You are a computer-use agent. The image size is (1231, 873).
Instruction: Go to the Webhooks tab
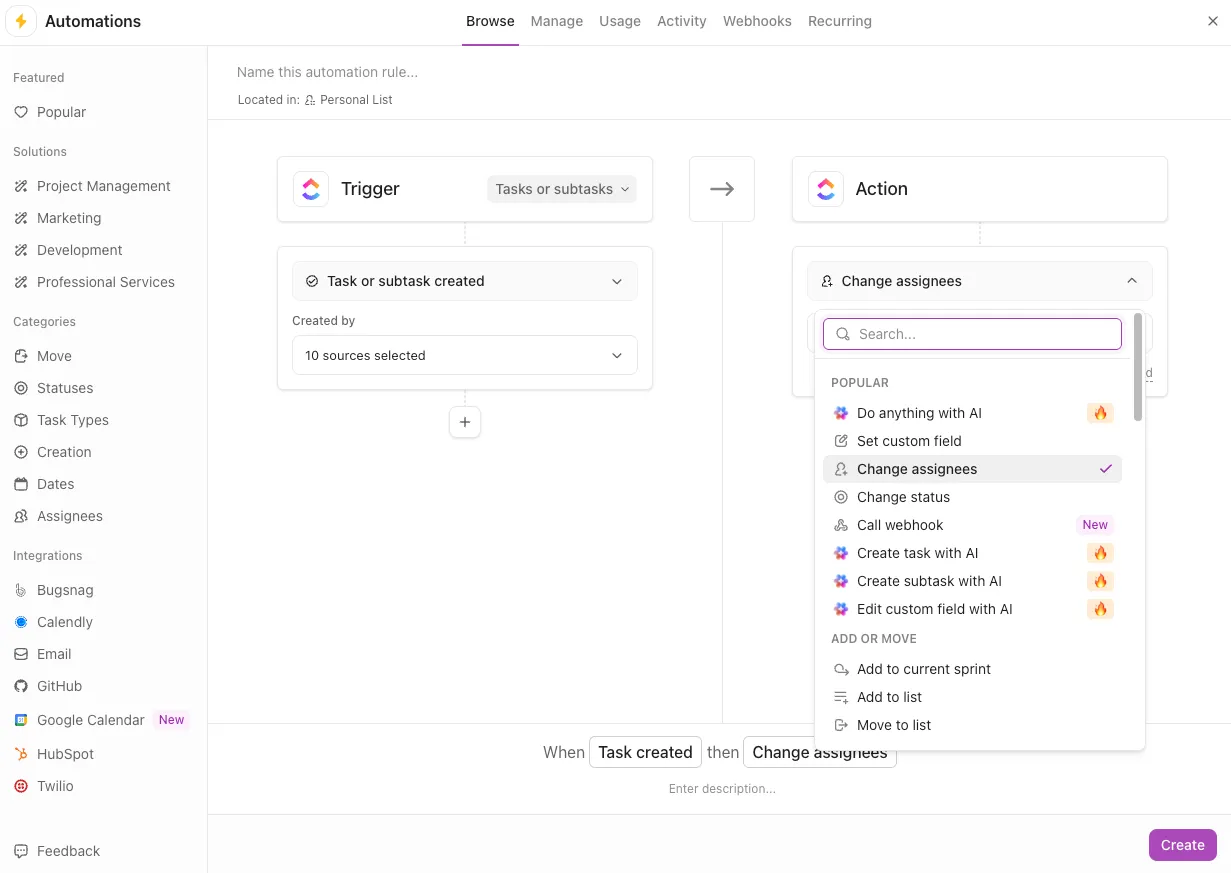[x=757, y=21]
